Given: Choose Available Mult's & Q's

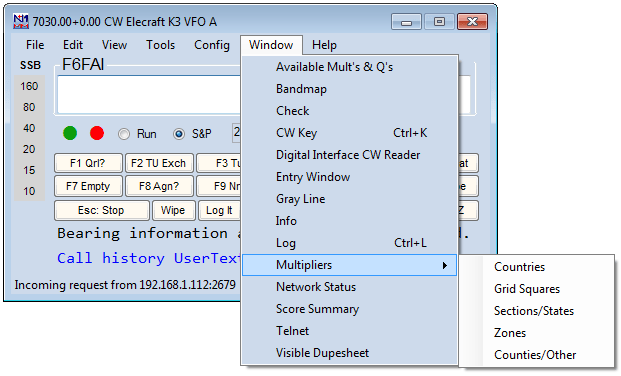Looking at the screenshot, I should click(349, 67).
